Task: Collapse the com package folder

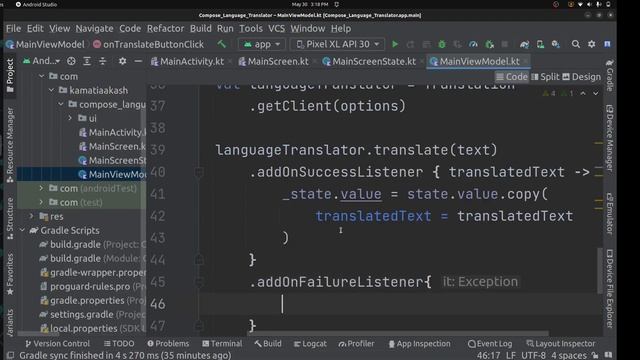Action: point(41,76)
